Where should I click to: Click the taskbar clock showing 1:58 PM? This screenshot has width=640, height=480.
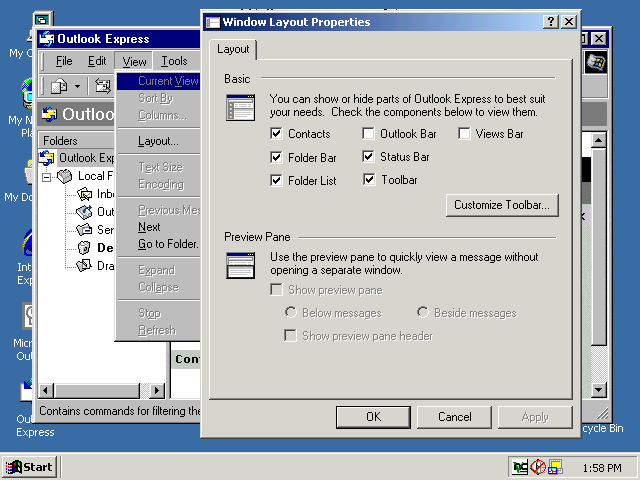[602, 468]
